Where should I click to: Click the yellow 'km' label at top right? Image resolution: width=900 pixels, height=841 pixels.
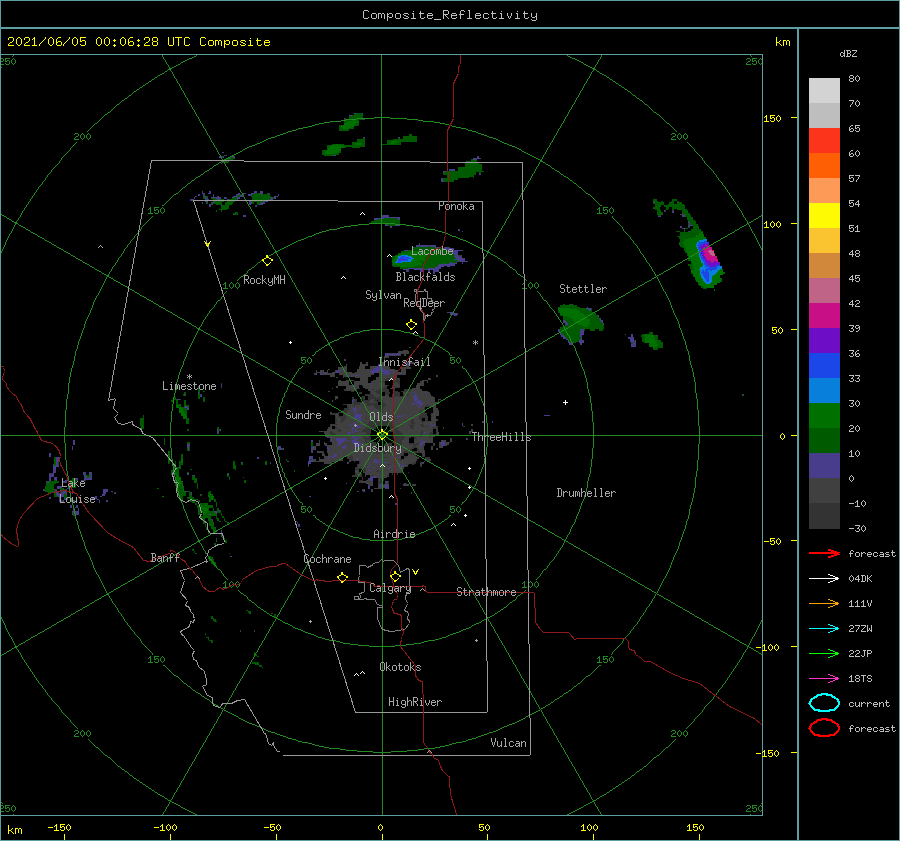click(x=782, y=42)
